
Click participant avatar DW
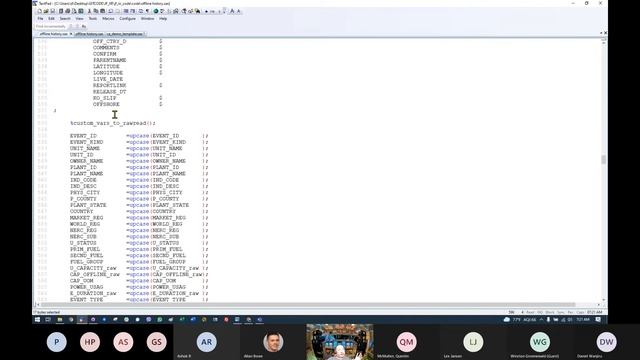click(606, 342)
